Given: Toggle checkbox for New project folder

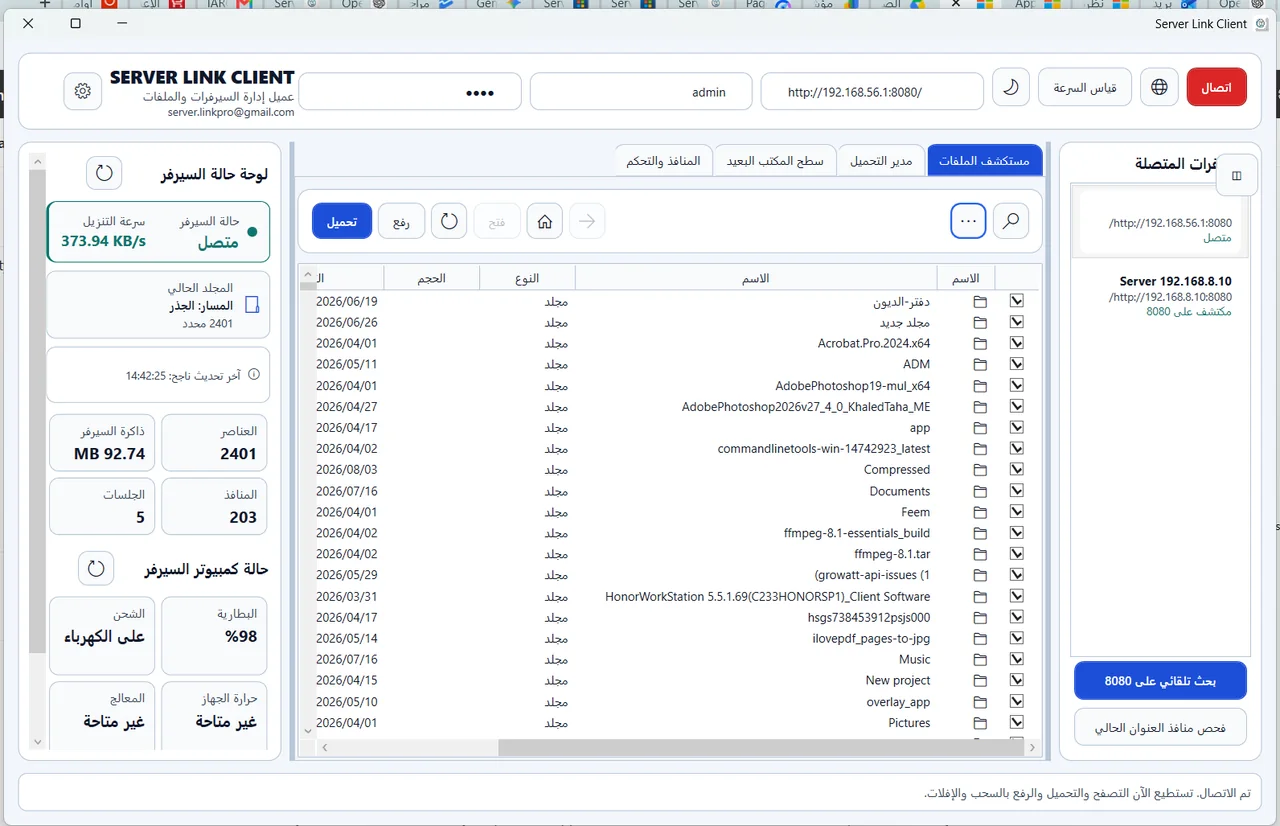Looking at the screenshot, I should (1017, 680).
